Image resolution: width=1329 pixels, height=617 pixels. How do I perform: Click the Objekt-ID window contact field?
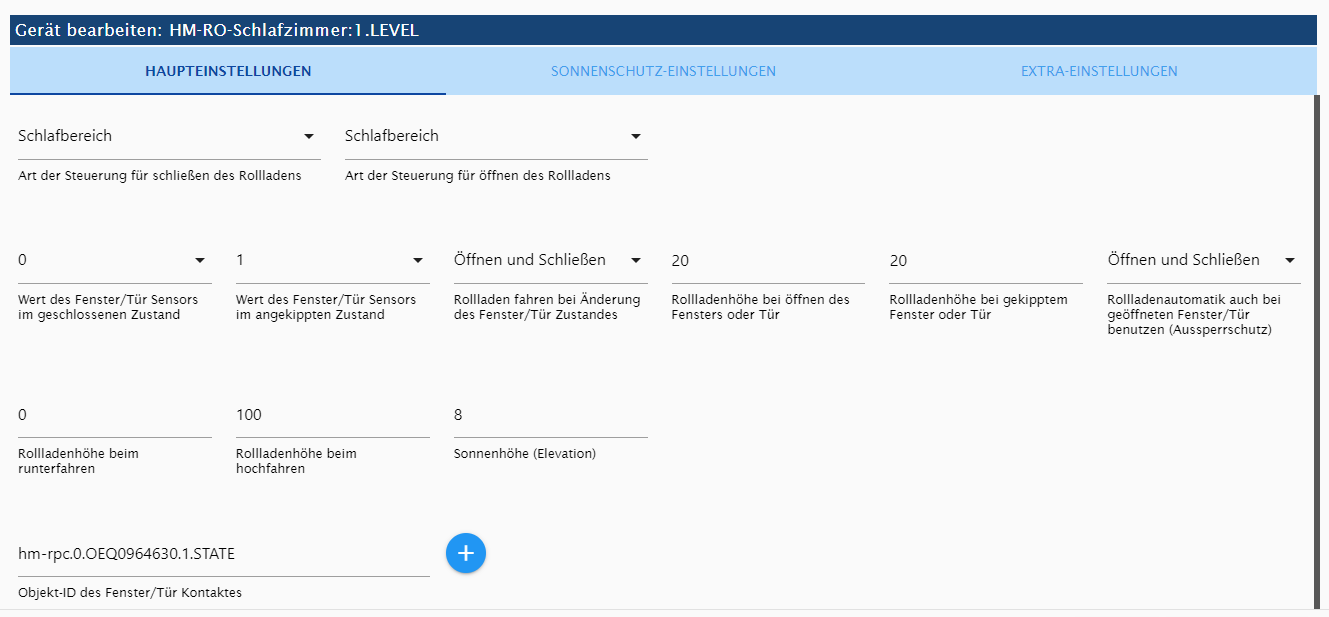(224, 554)
